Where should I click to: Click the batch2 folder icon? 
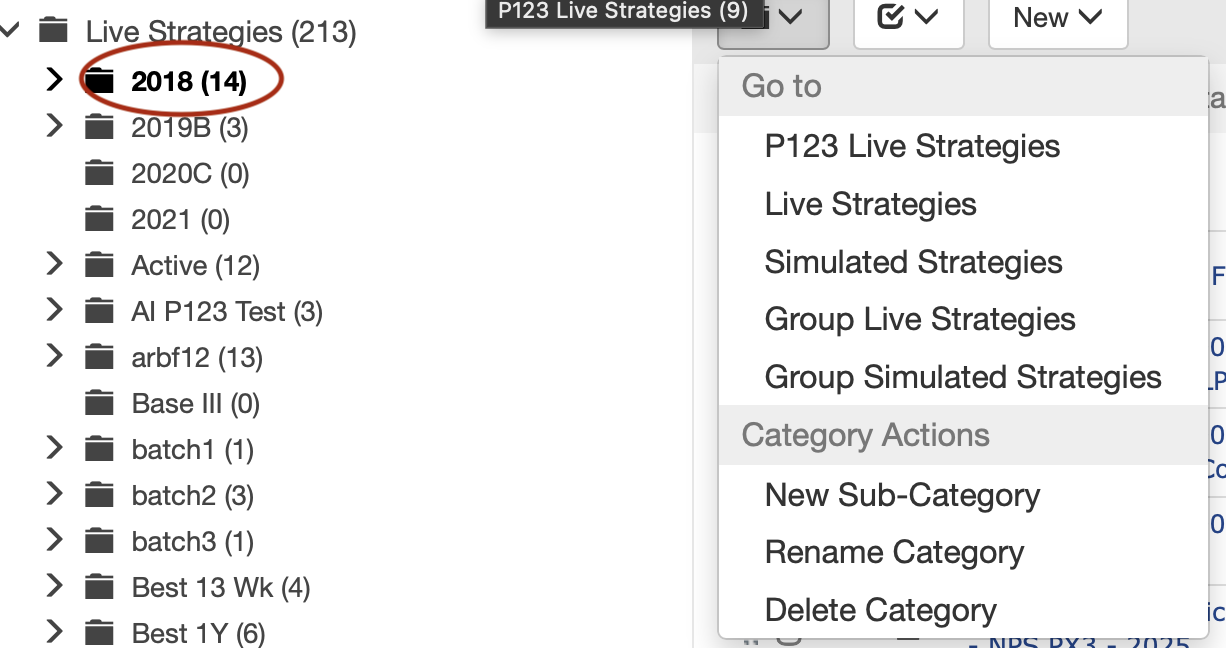[99, 496]
